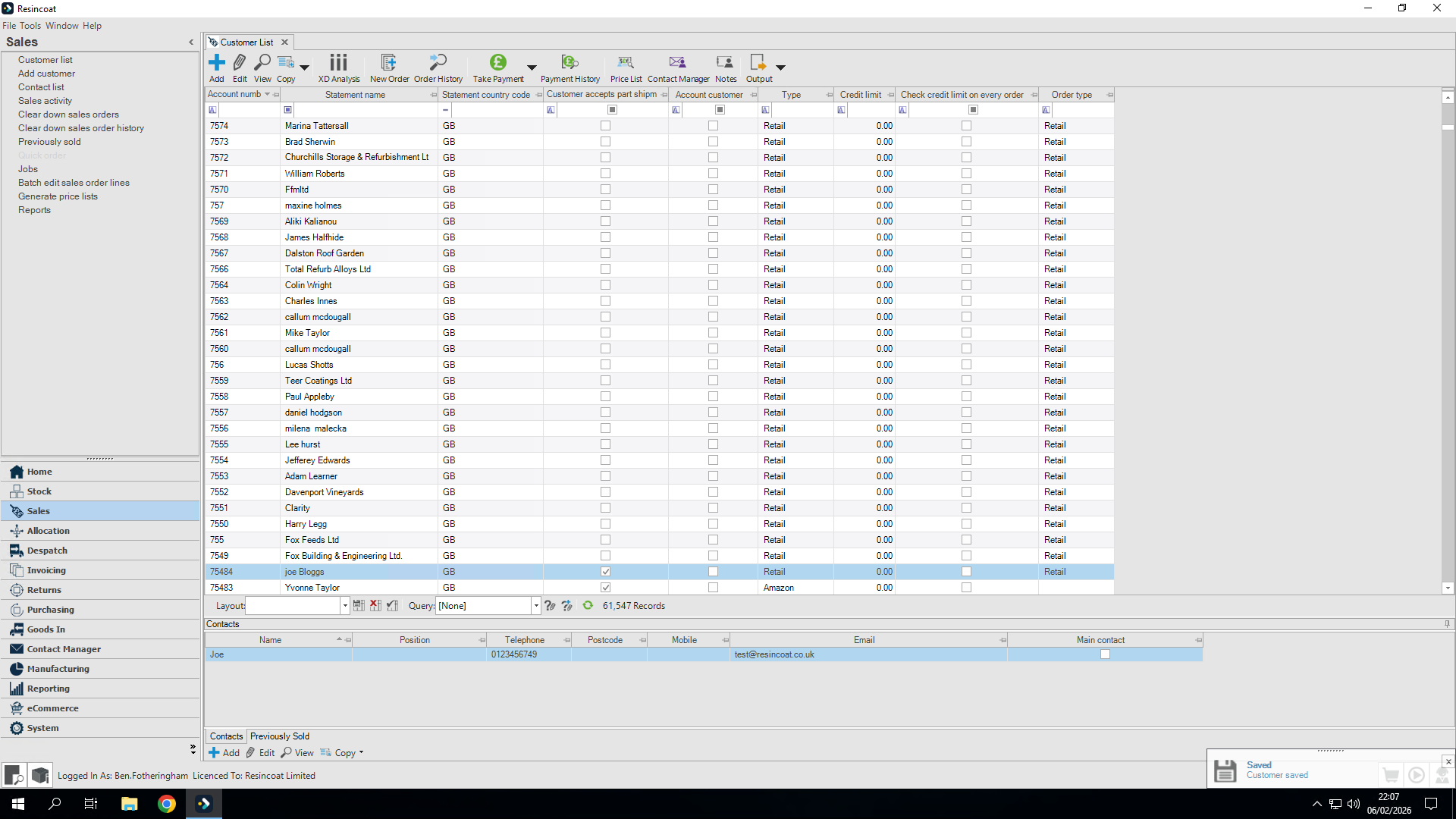Click the vertical scrollbar down arrow

pos(1448,588)
